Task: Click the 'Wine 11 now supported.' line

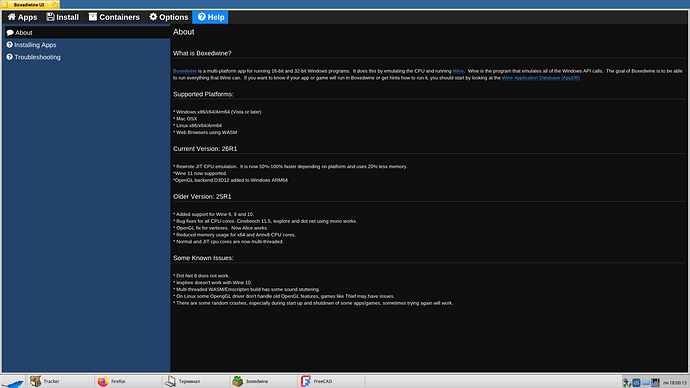Action: pos(200,173)
